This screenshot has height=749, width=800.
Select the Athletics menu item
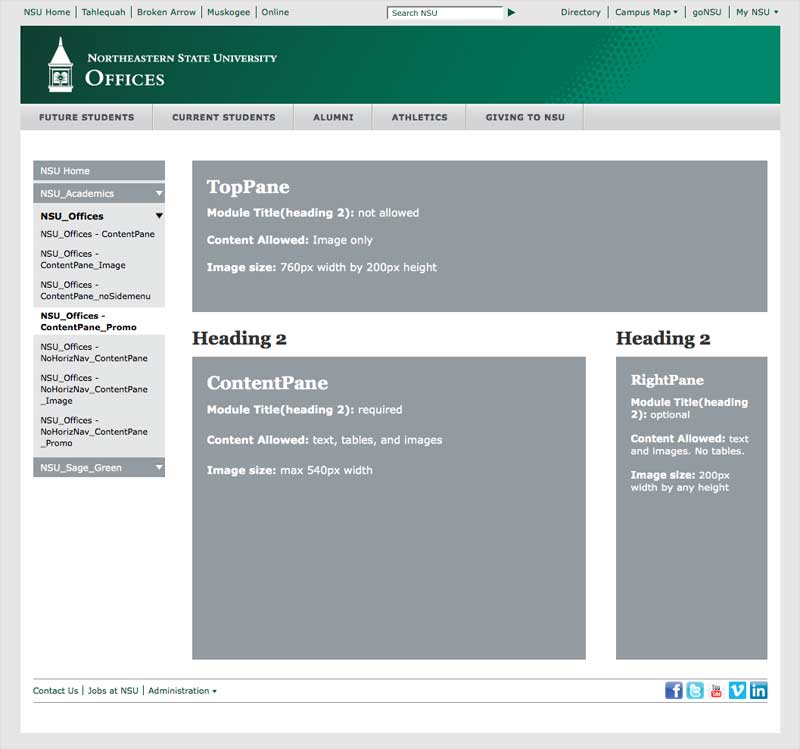[419, 117]
